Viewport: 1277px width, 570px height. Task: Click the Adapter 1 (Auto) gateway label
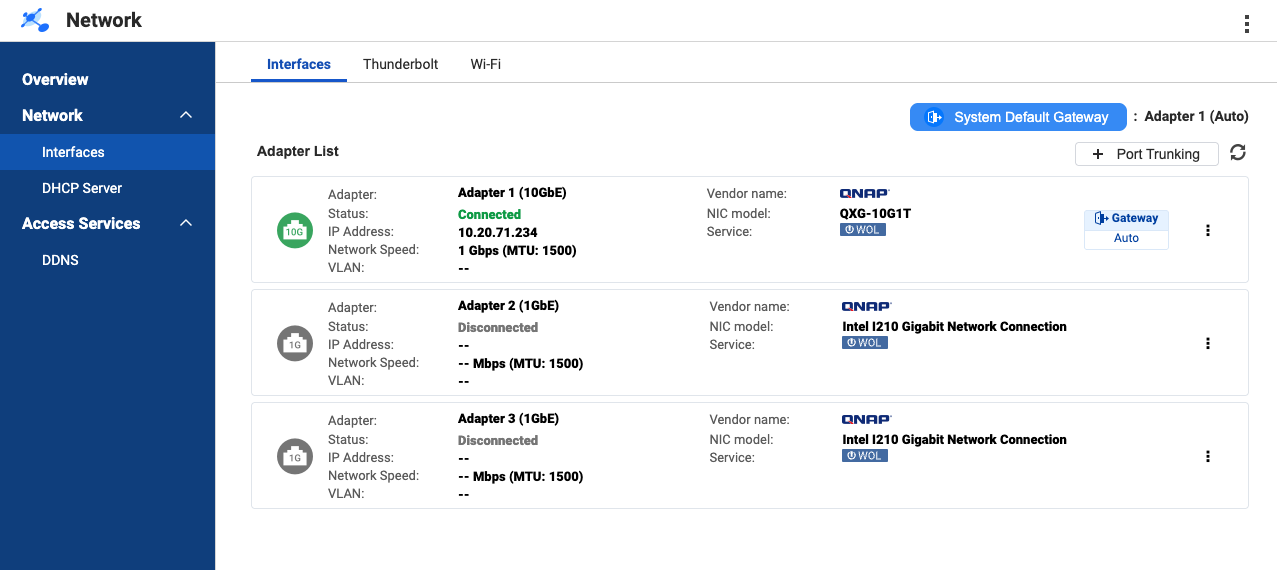click(1196, 117)
